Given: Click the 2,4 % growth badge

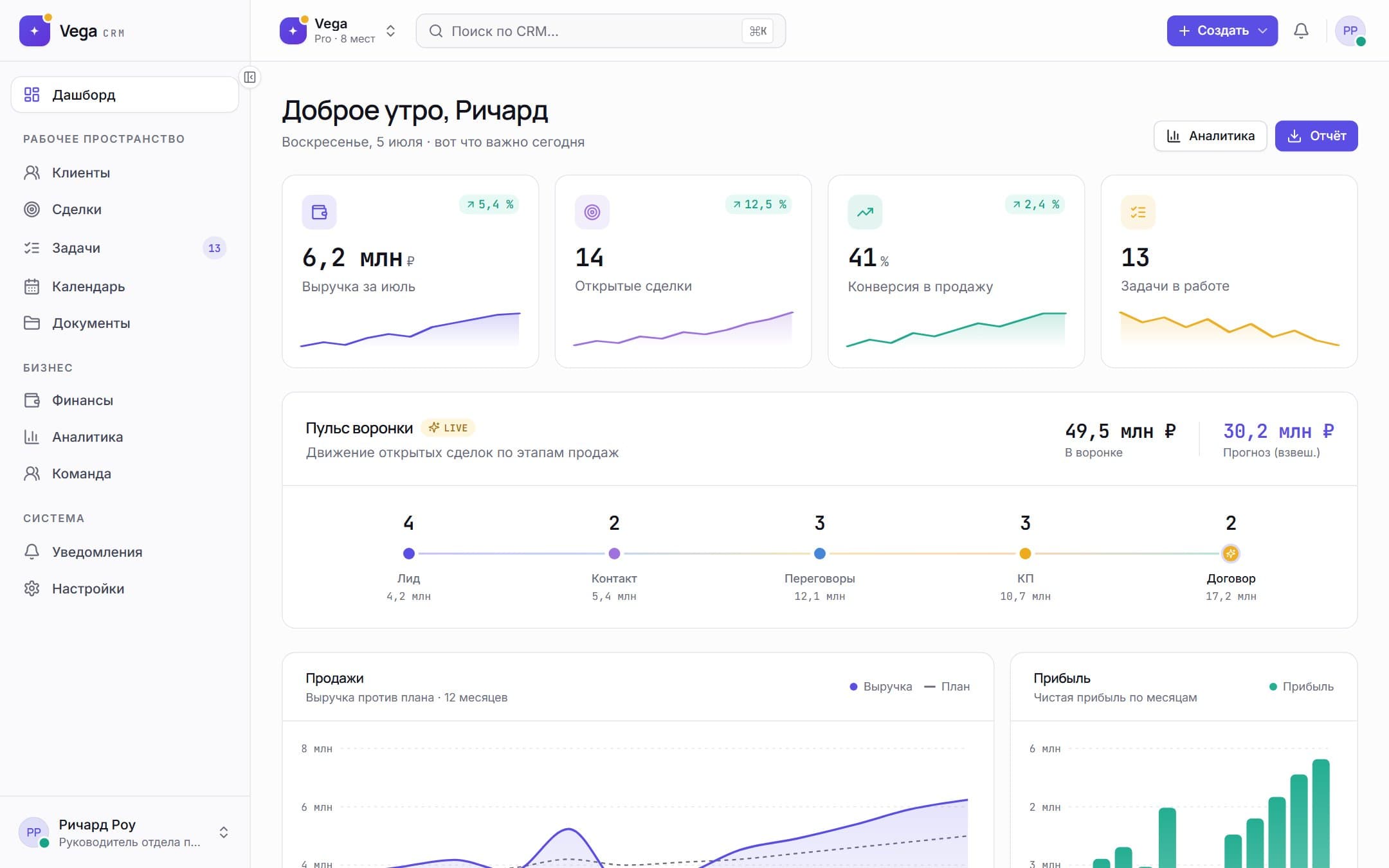Looking at the screenshot, I should tap(1035, 204).
